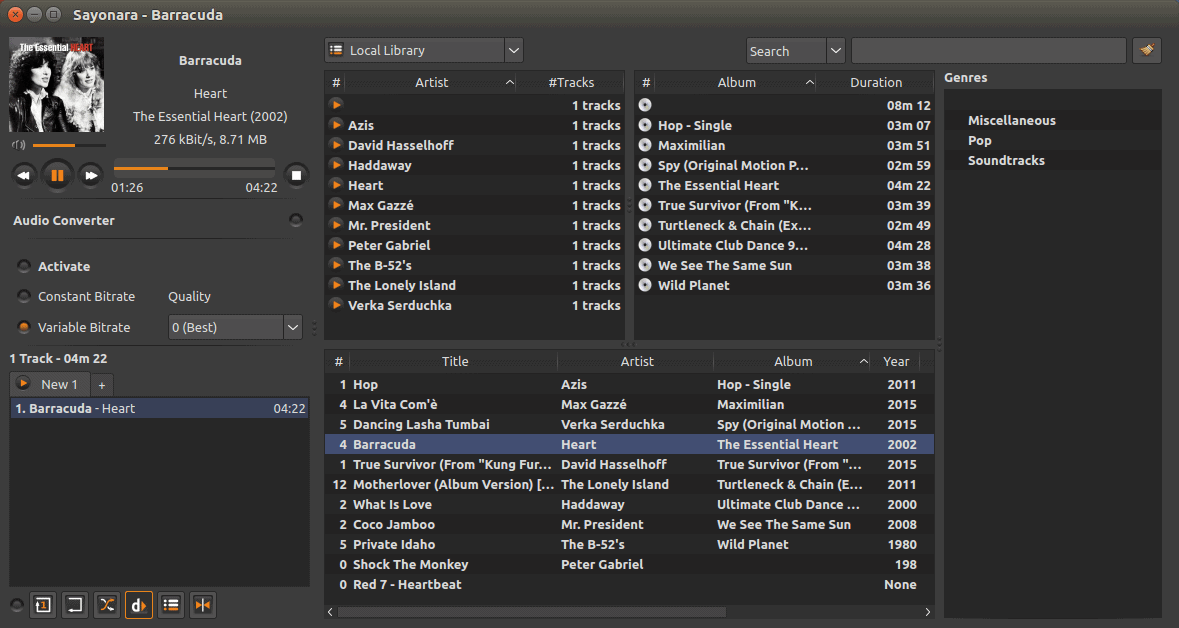1179x628 pixels.
Task: Select Barracuda entry in the playlist
Action: (x=159, y=408)
